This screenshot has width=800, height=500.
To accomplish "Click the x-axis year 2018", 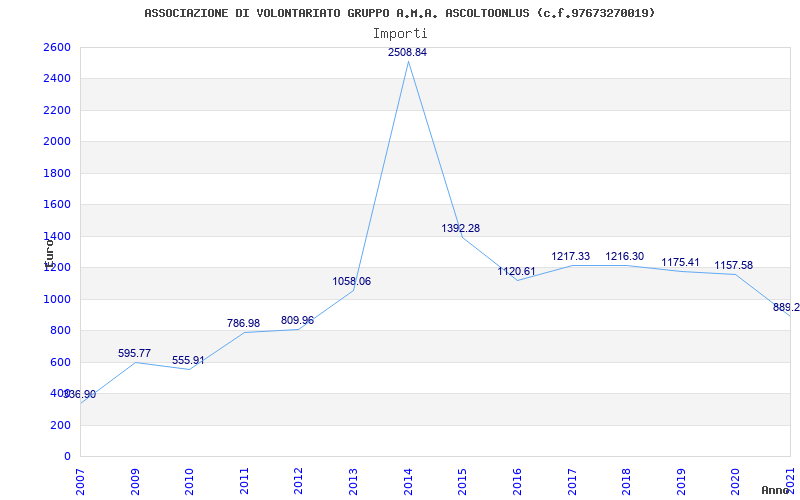I will (626, 482).
